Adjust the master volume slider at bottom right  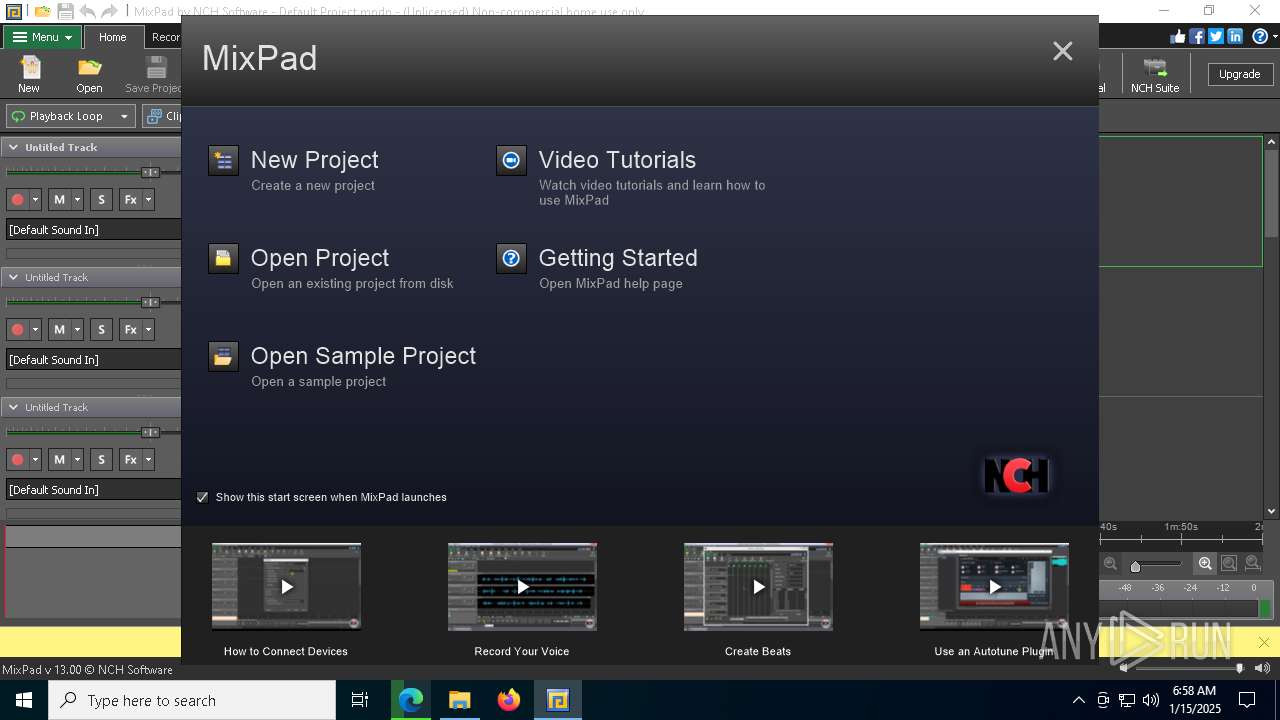pyautogui.click(x=1239, y=668)
